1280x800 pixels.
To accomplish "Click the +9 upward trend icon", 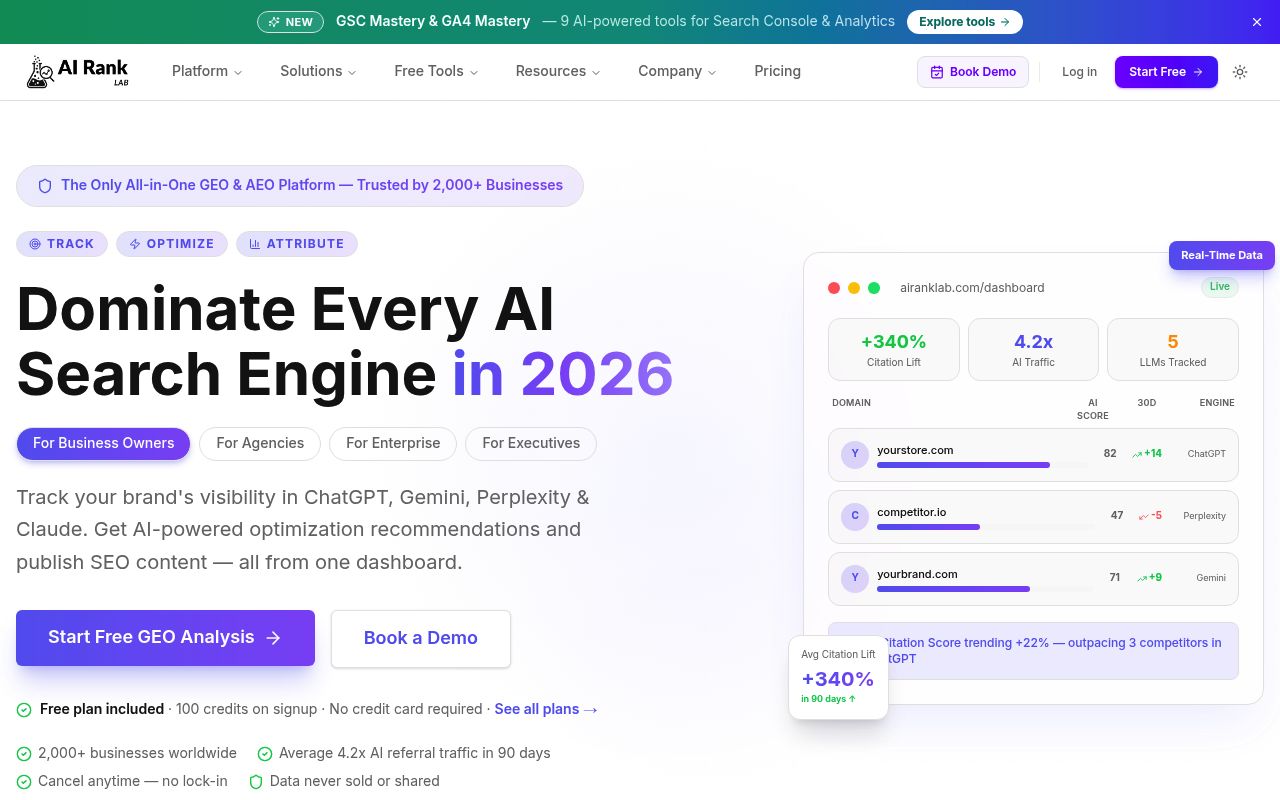I will click(1142, 578).
